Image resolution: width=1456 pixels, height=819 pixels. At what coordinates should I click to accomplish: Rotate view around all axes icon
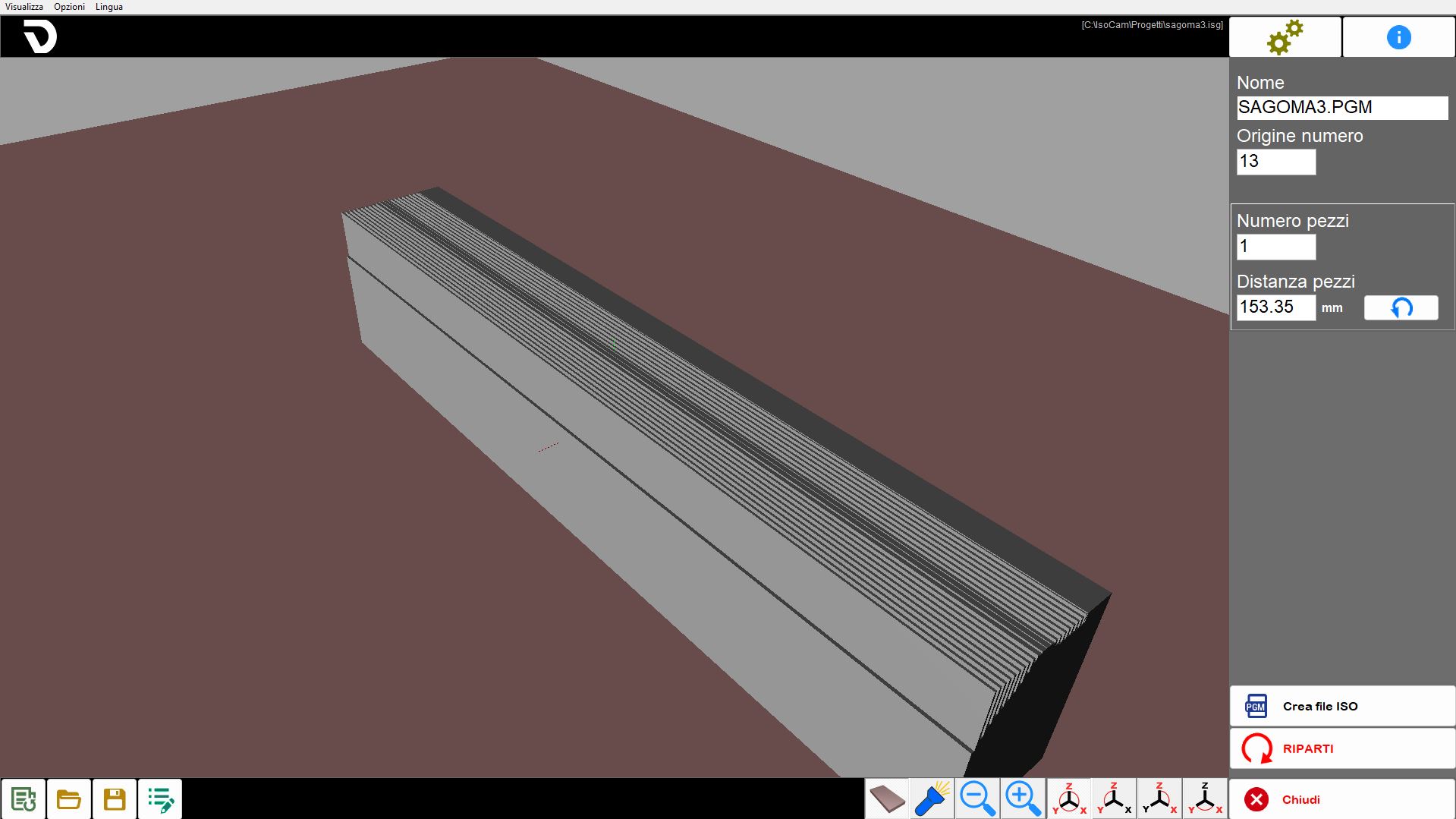[x=1068, y=799]
